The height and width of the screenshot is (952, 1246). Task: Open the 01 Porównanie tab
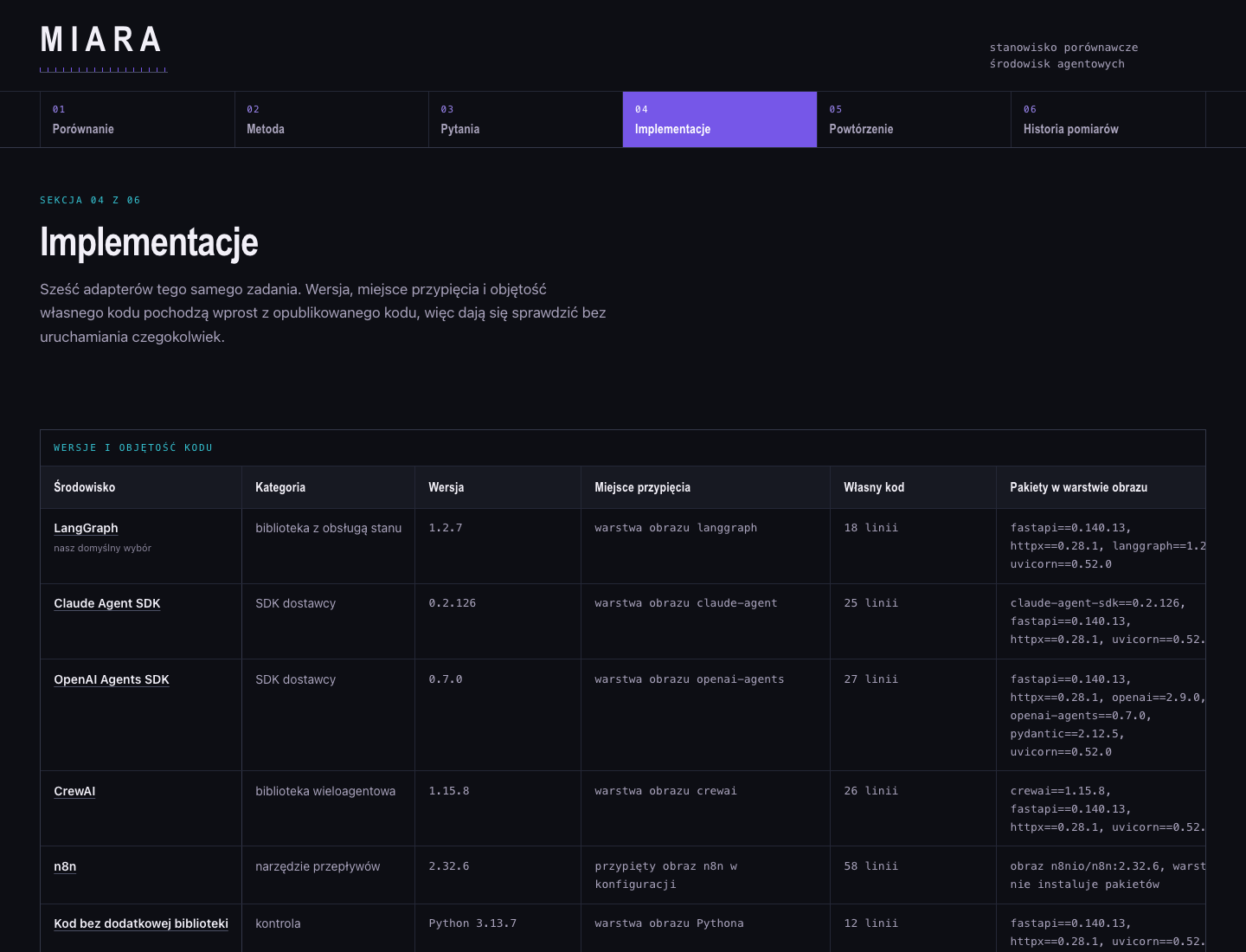[138, 119]
